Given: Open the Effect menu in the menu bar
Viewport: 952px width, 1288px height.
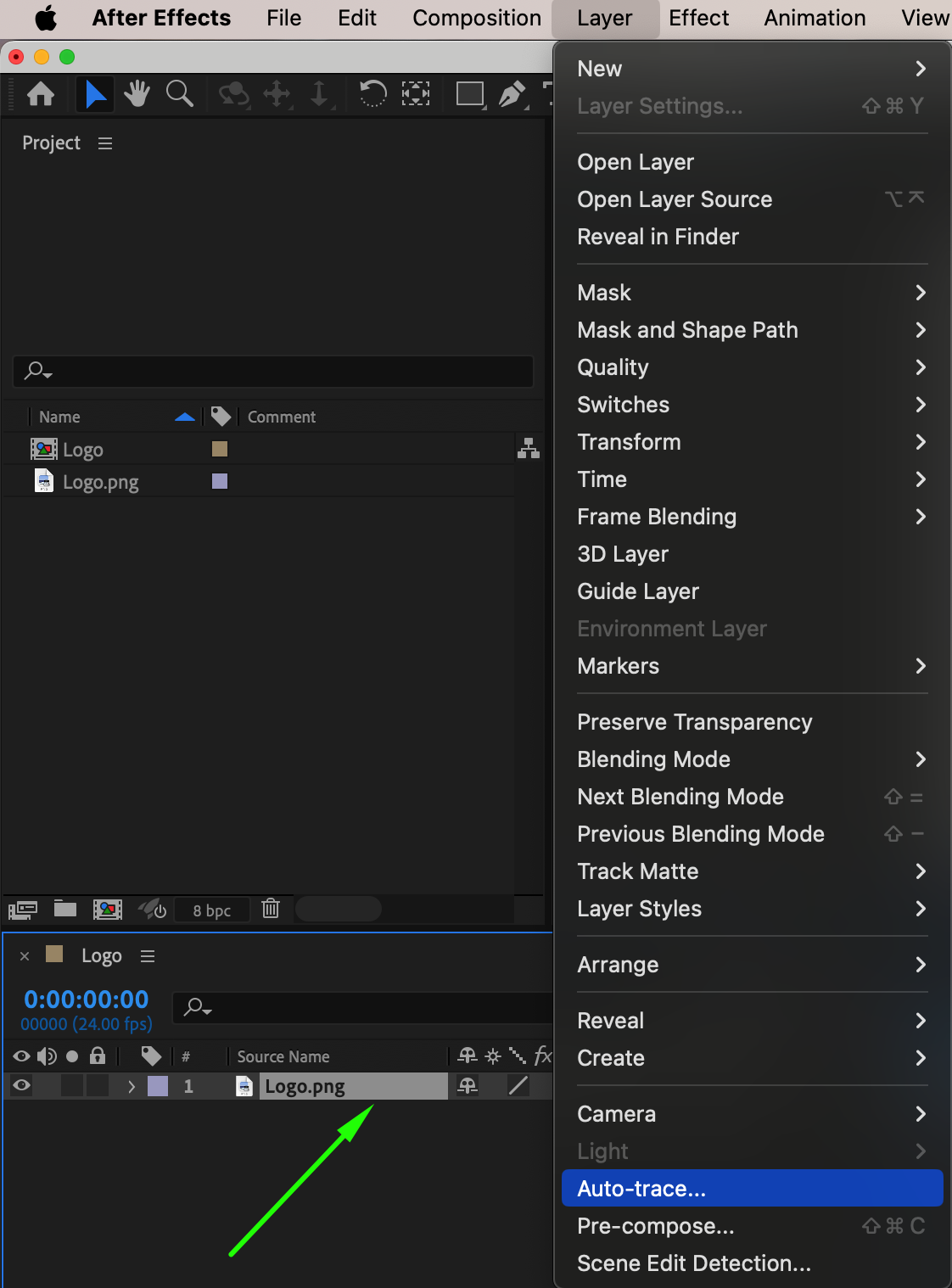Looking at the screenshot, I should pos(698,18).
